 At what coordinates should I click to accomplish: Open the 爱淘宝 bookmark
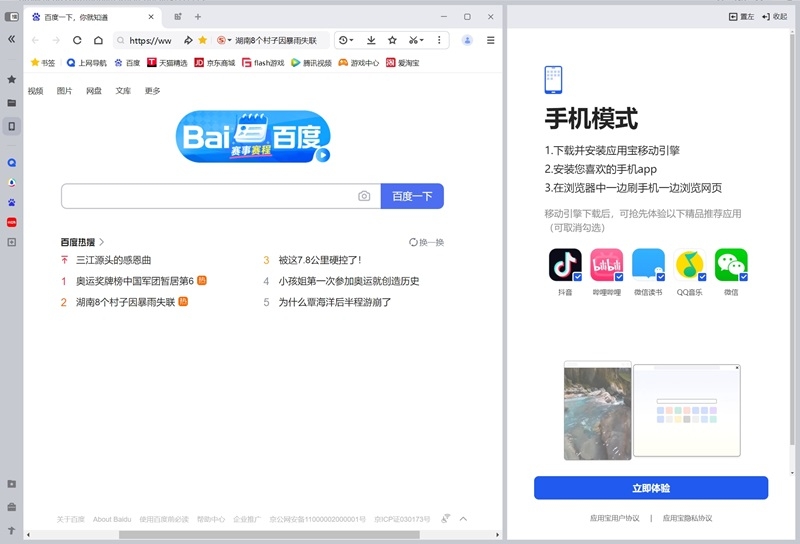point(403,63)
